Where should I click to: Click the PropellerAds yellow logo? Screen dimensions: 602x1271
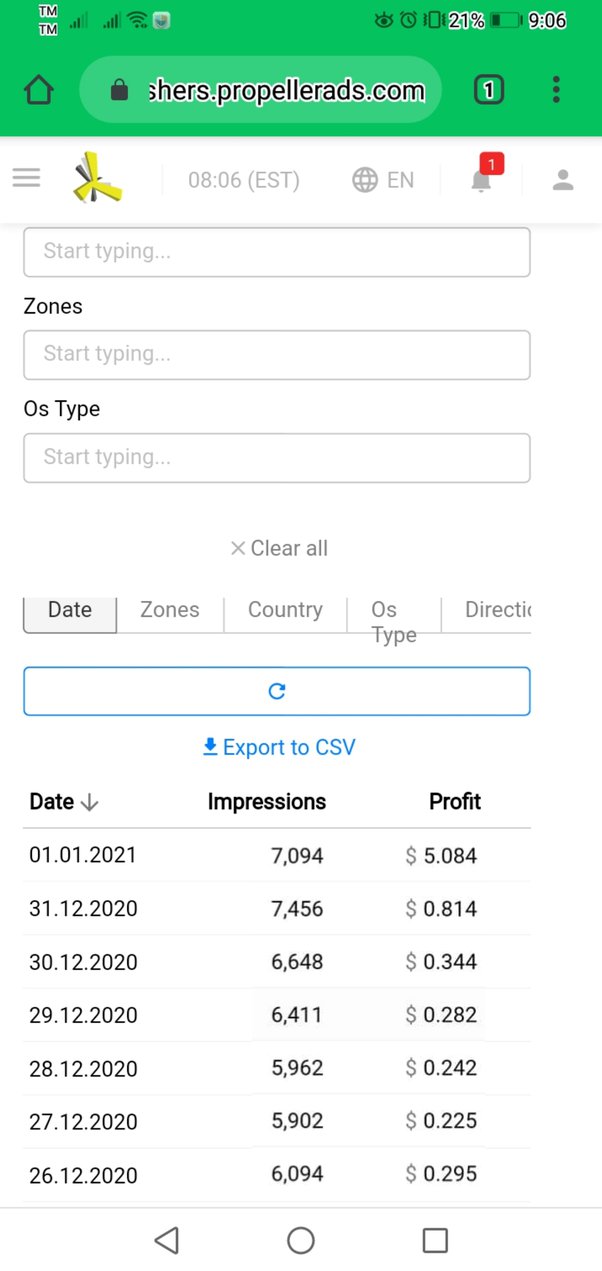(x=98, y=179)
